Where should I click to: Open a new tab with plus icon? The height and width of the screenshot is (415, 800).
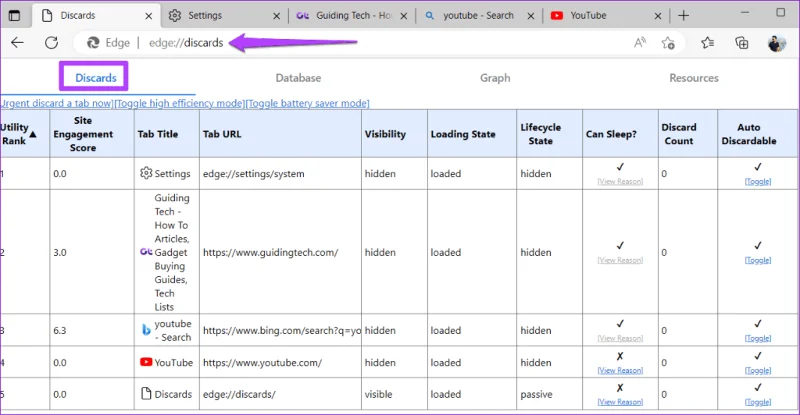[x=684, y=16]
